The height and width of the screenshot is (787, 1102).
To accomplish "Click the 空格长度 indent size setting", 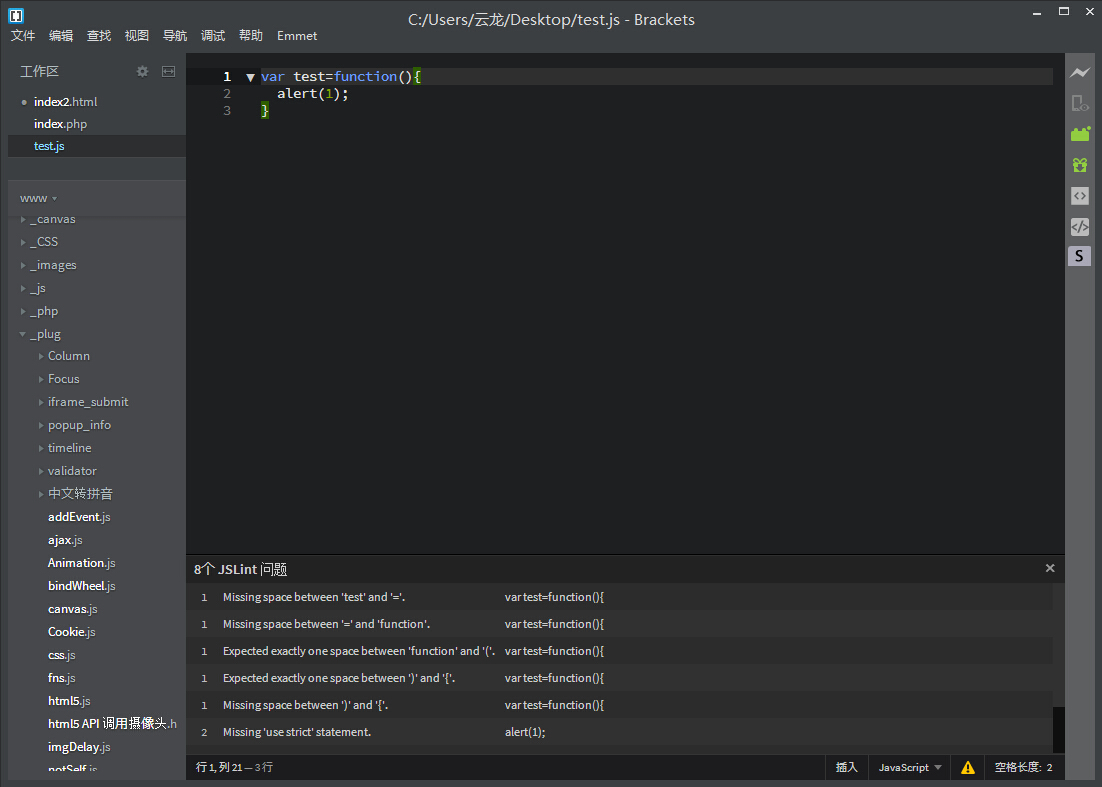I will [1023, 767].
